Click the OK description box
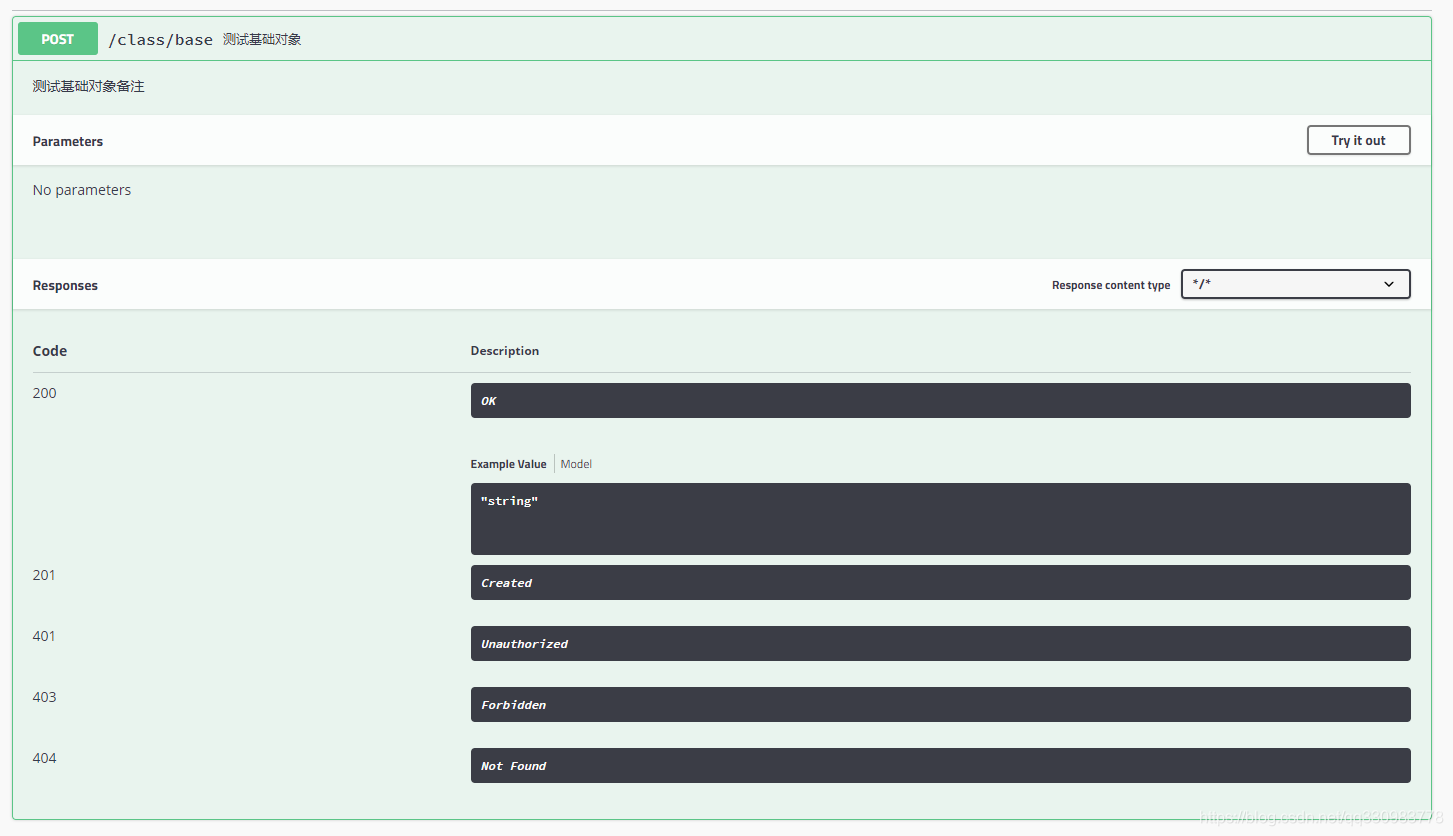The height and width of the screenshot is (836, 1453). [x=940, y=400]
